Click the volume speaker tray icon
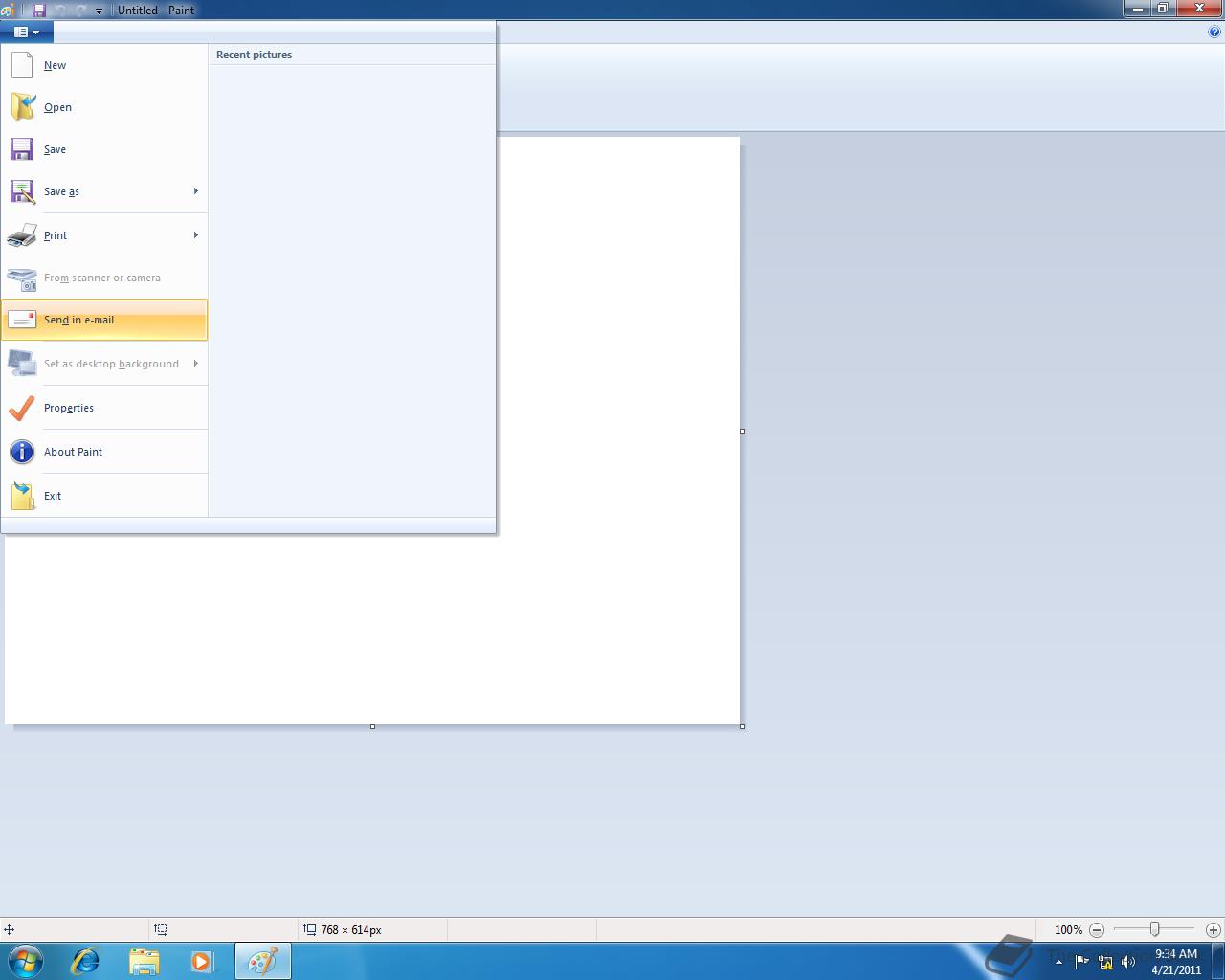This screenshot has width=1225, height=980. 1128,962
